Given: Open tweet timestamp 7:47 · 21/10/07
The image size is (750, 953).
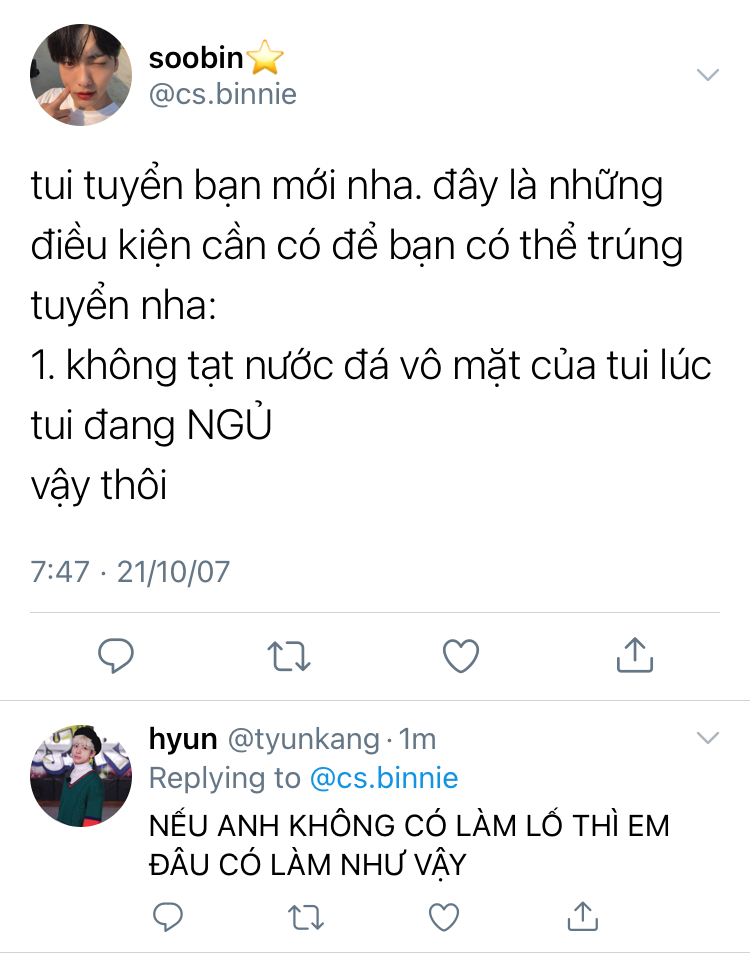Looking at the screenshot, I should 130,572.
